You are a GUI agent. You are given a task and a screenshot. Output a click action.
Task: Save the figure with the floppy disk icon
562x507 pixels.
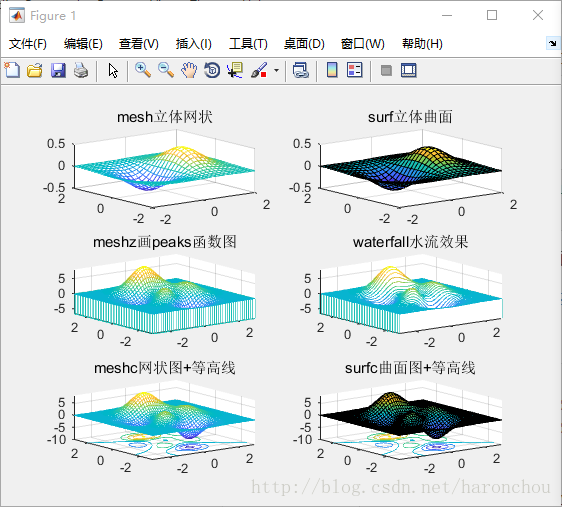tap(58, 70)
